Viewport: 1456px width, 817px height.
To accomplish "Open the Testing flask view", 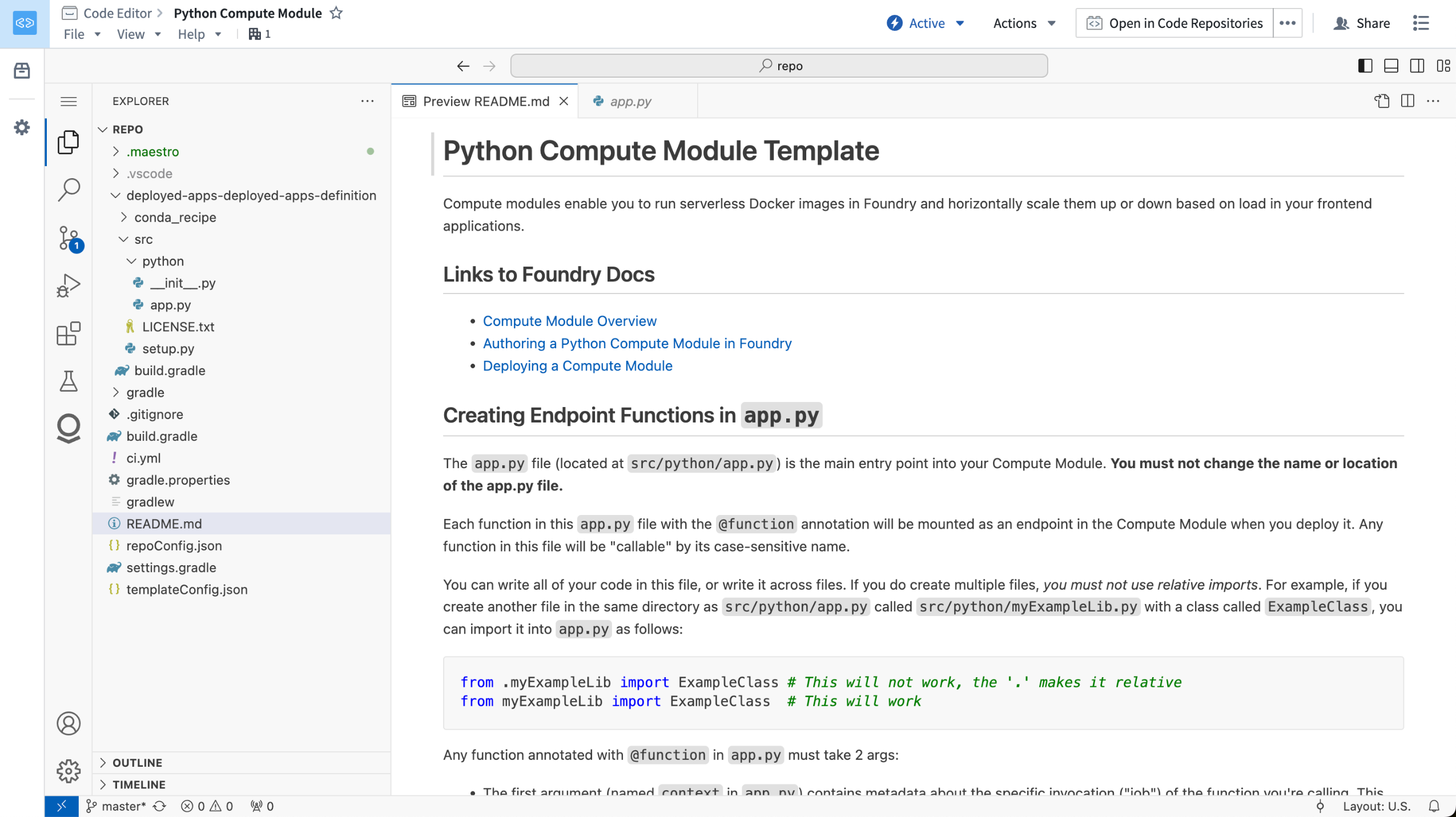I will (69, 381).
